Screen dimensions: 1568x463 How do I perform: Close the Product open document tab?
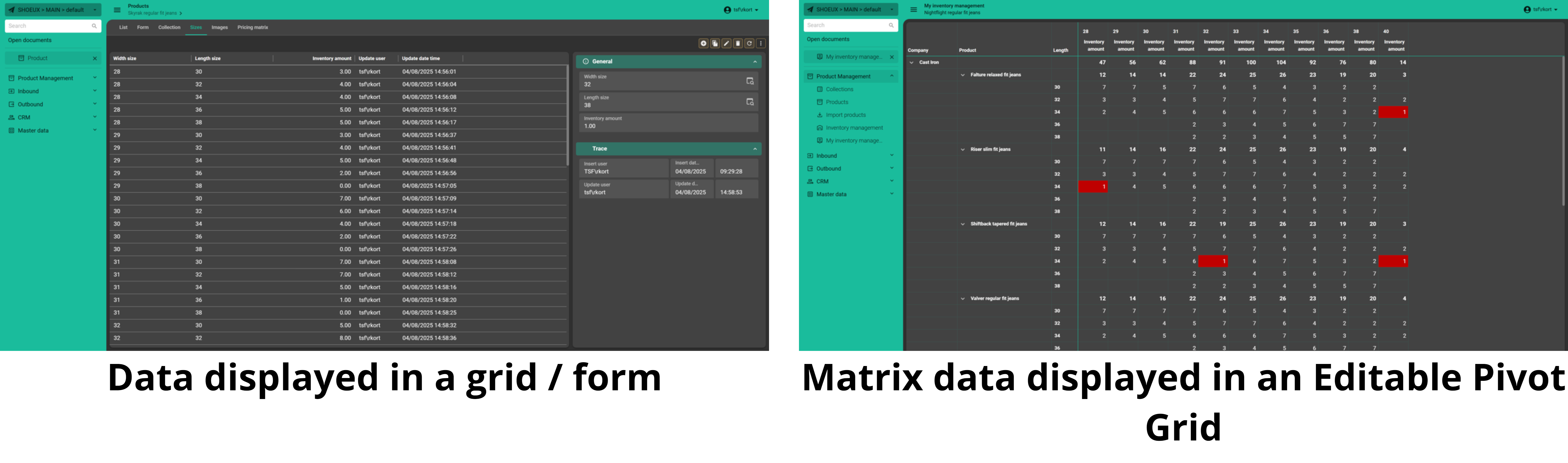94,59
